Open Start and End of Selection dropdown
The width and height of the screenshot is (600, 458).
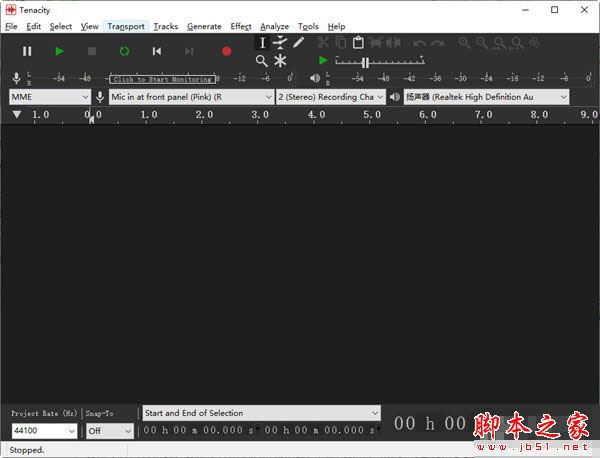[x=262, y=413]
